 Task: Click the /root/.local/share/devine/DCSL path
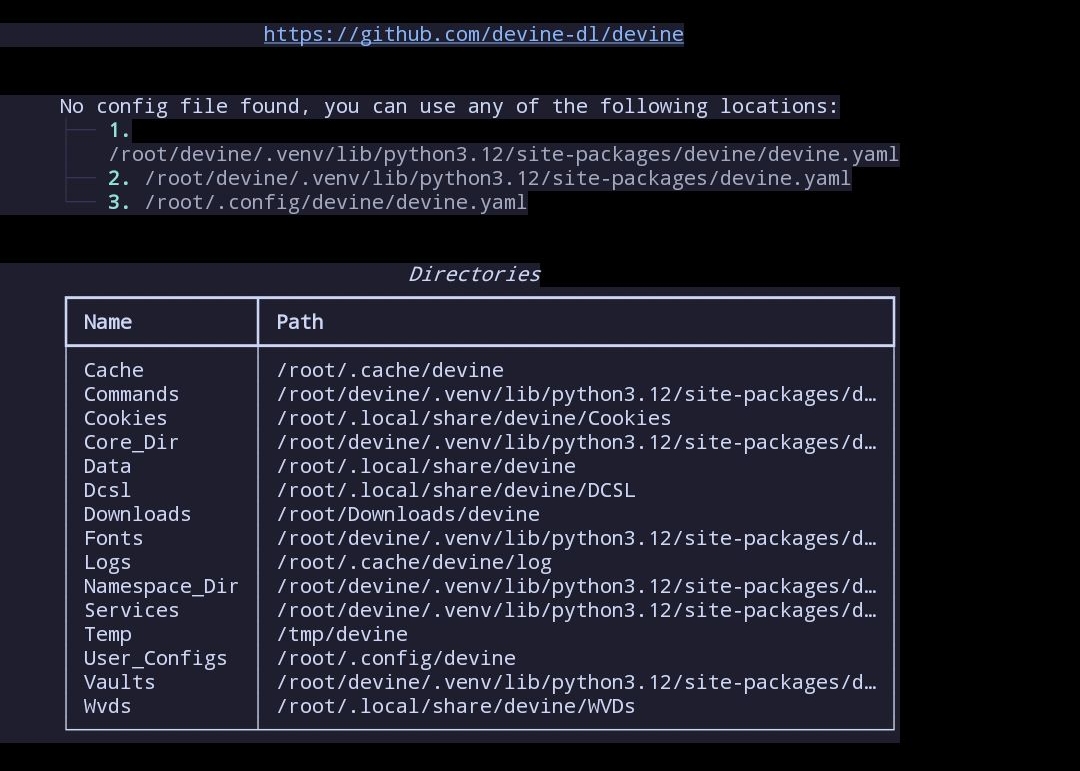pyautogui.click(x=455, y=491)
